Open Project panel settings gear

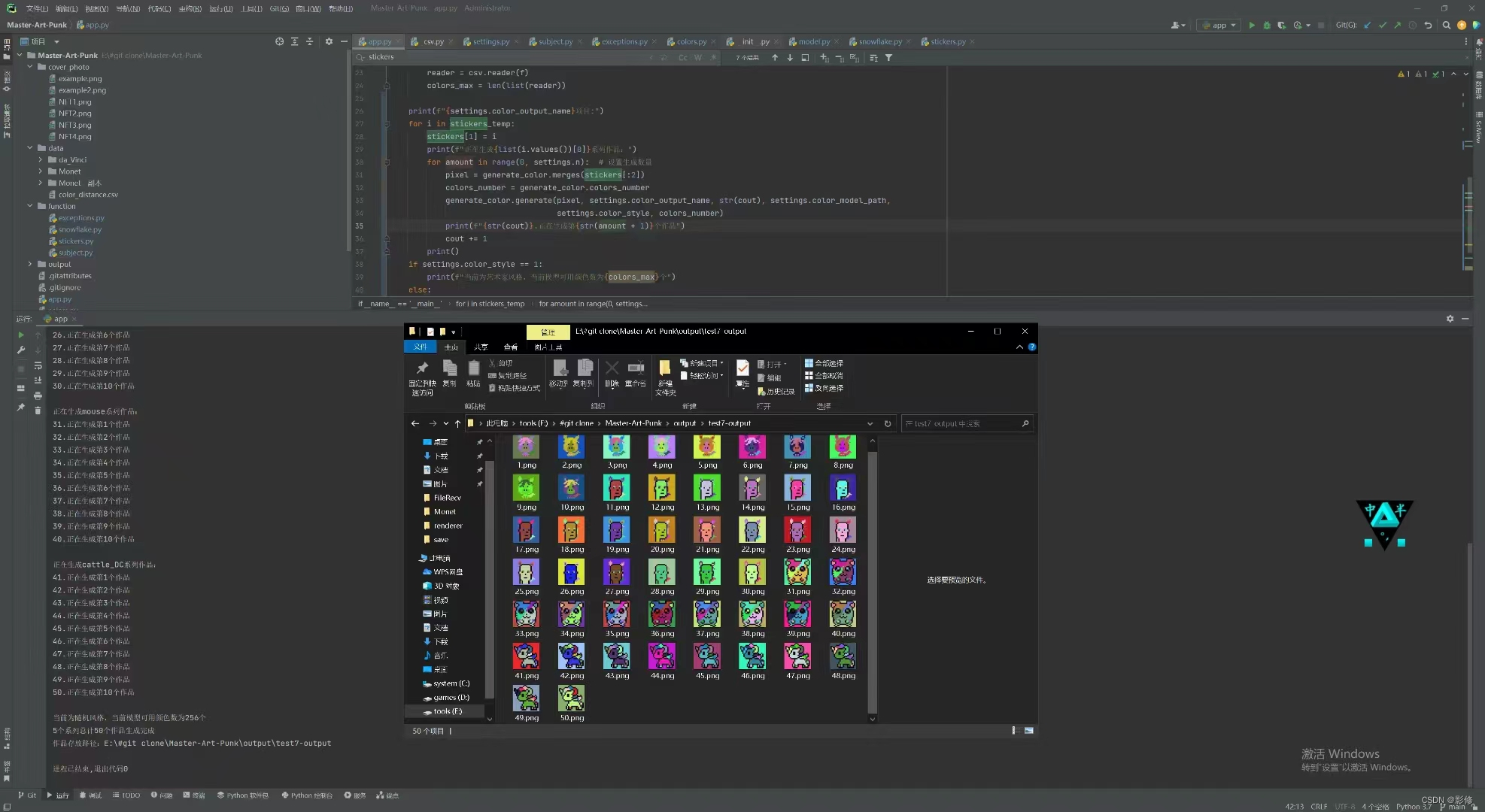pyautogui.click(x=329, y=41)
